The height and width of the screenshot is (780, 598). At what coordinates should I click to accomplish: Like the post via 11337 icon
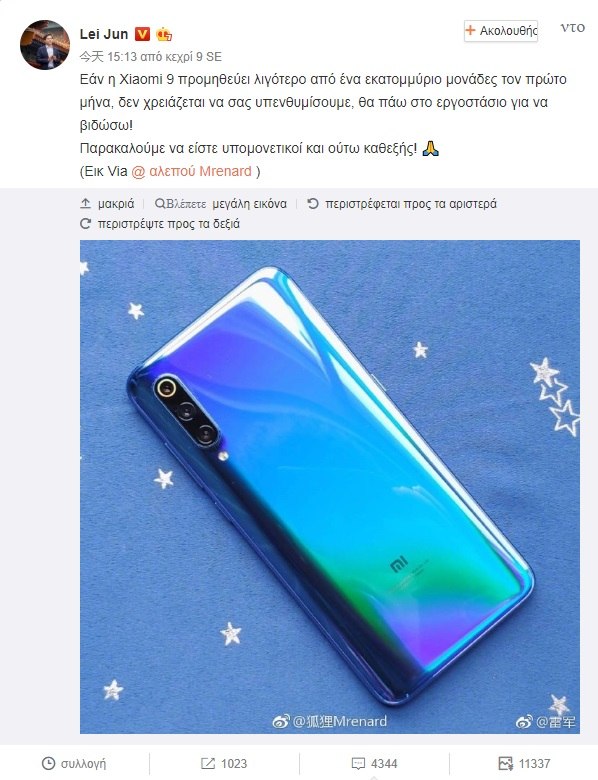point(505,763)
